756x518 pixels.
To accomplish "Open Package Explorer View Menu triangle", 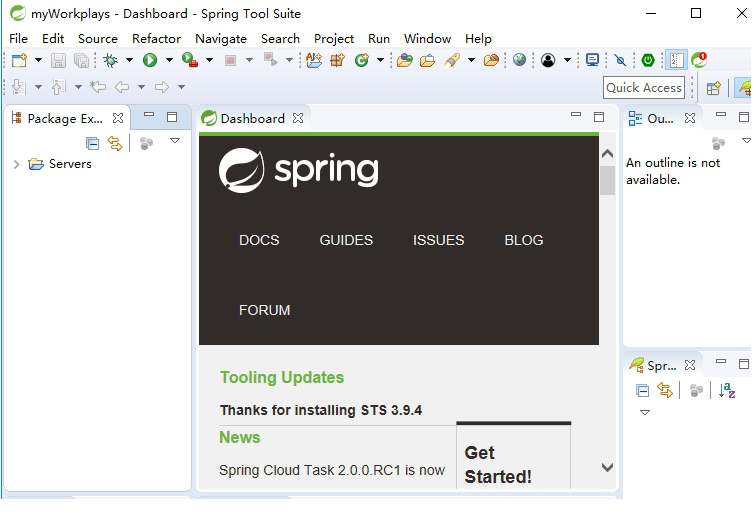I will [175, 141].
